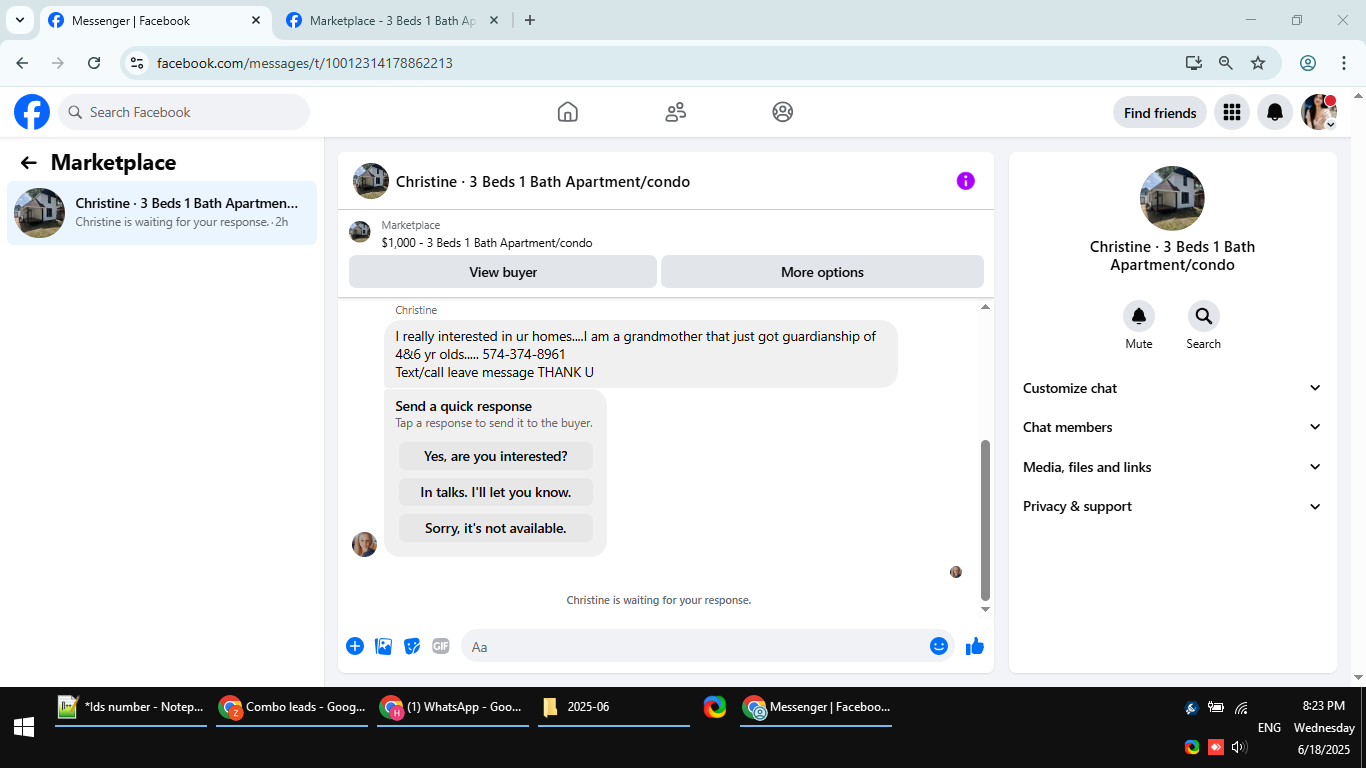This screenshot has height=768, width=1366.
Task: Open the notifications bell in the header
Action: tap(1275, 113)
